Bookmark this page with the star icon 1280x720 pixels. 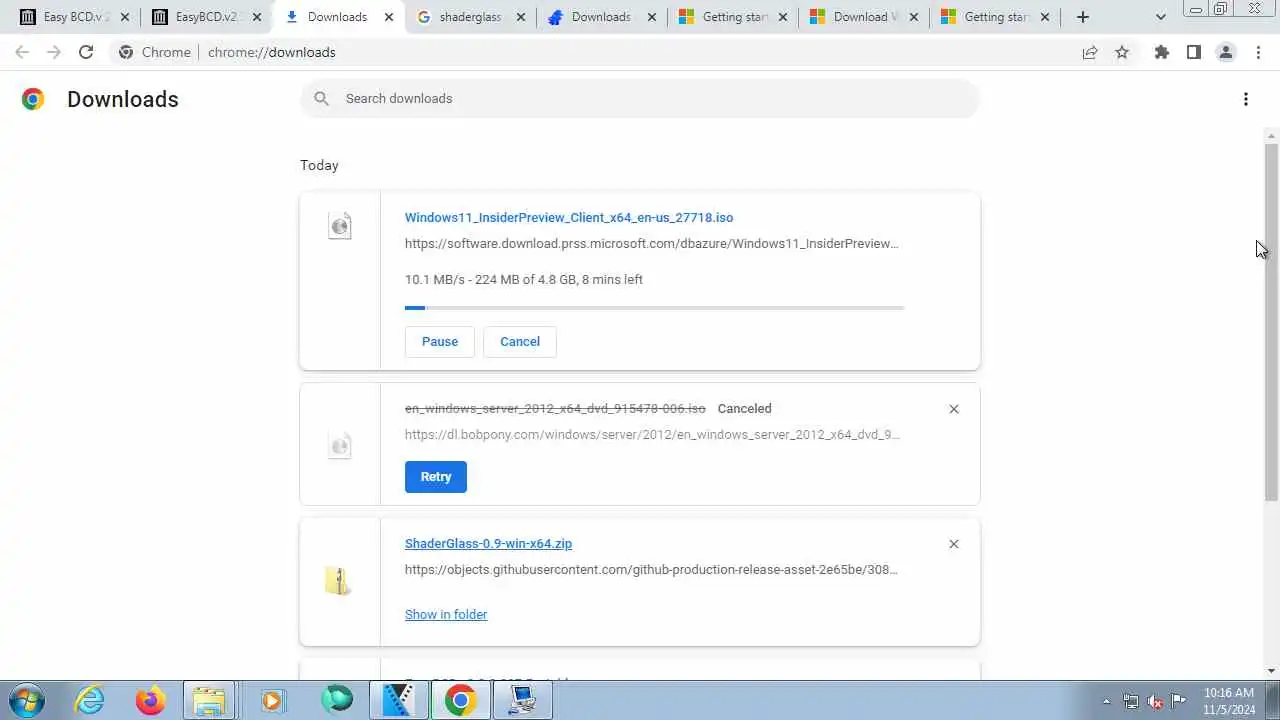coord(1122,52)
